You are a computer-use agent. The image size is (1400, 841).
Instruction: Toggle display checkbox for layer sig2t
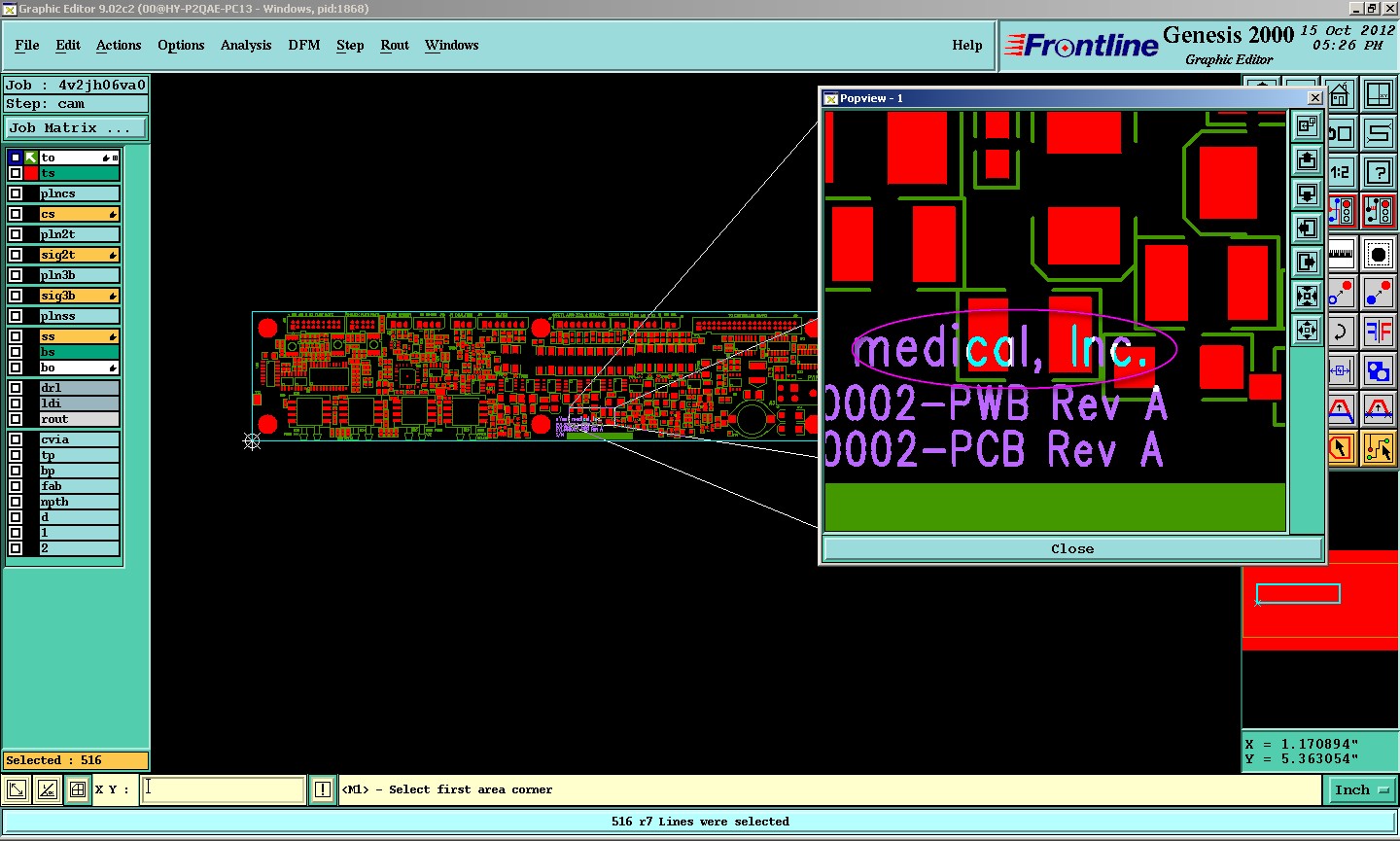[x=16, y=255]
